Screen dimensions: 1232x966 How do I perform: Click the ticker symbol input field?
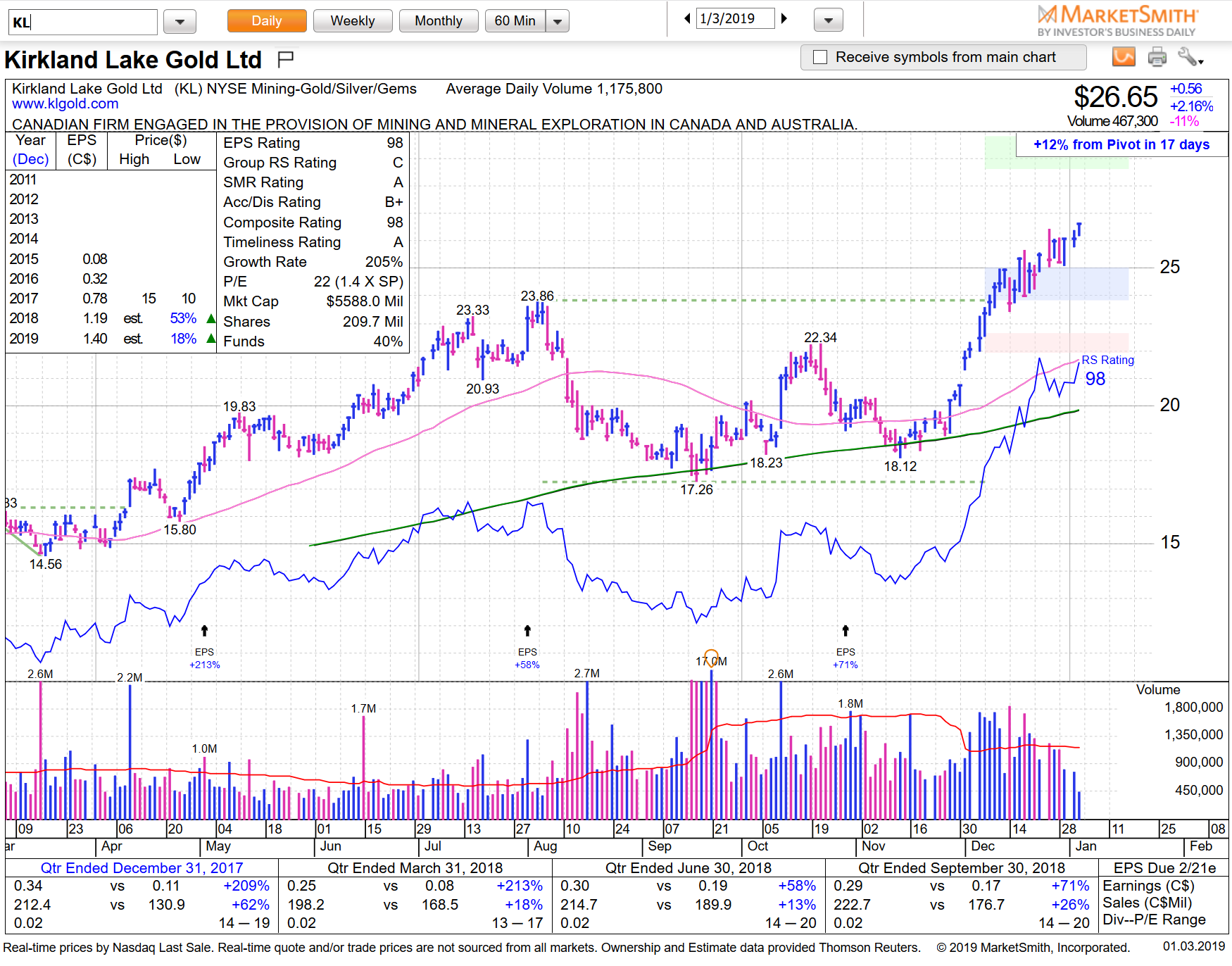(x=83, y=23)
